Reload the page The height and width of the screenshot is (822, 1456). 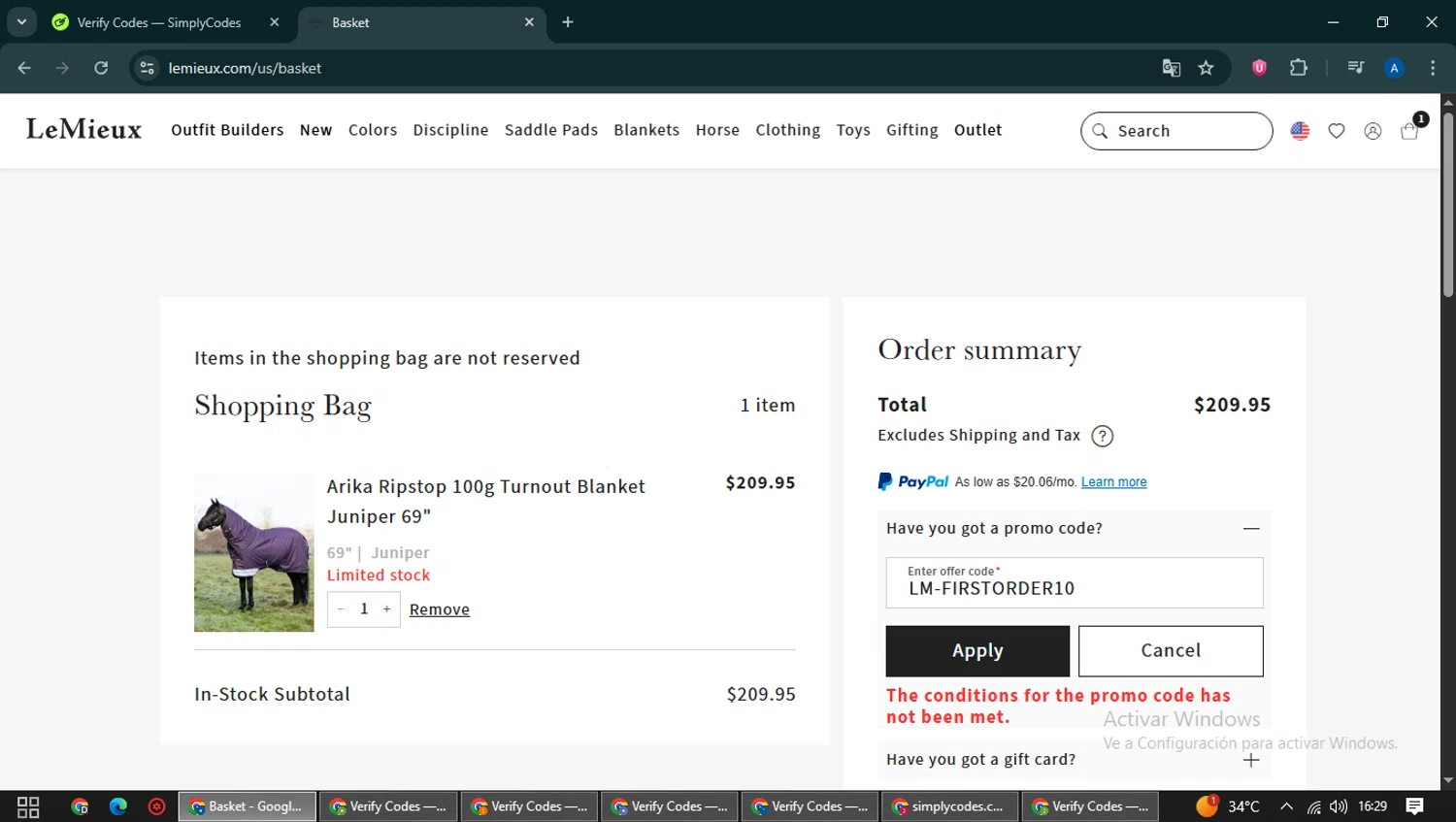pos(101,68)
